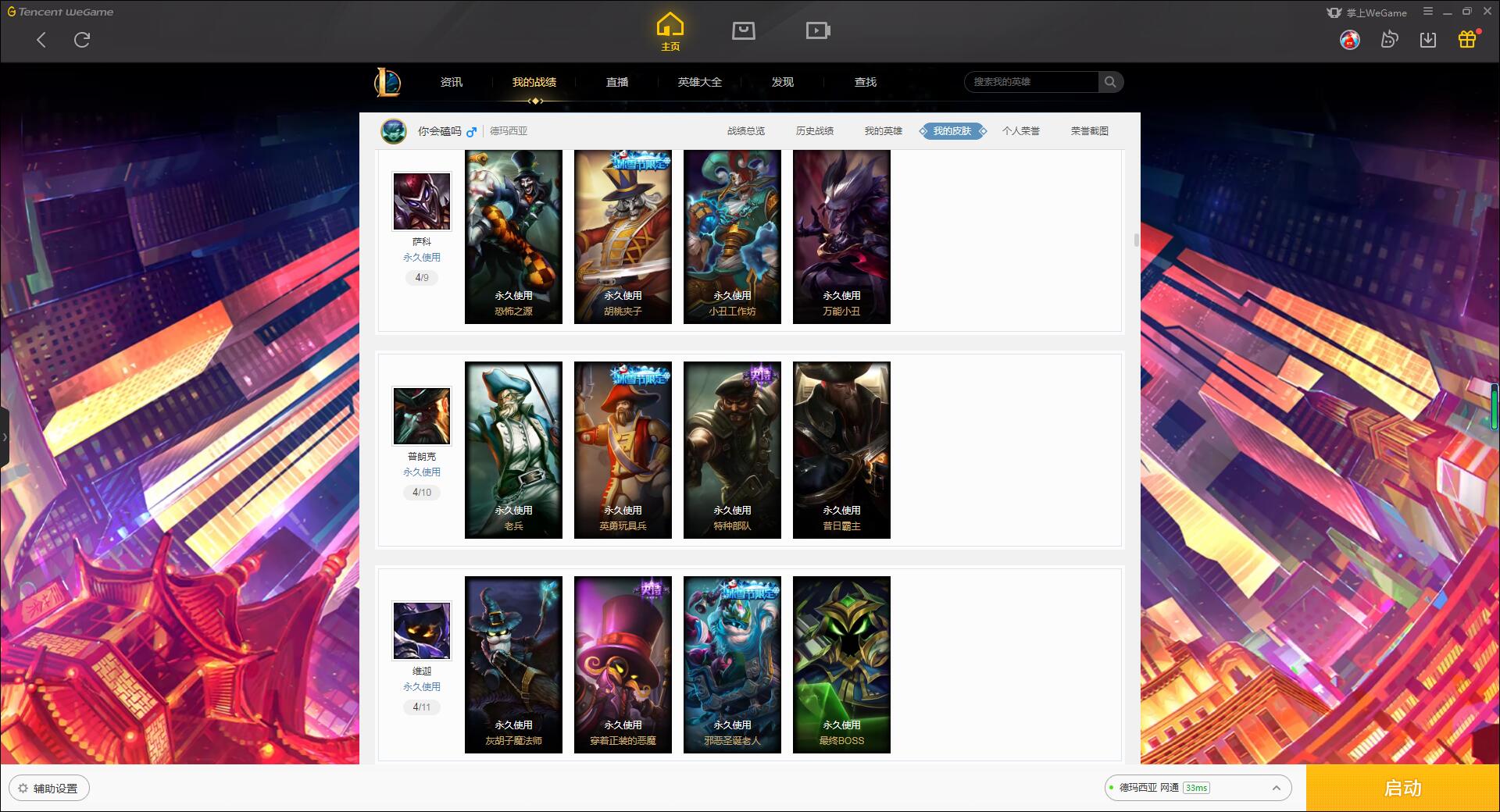The height and width of the screenshot is (812, 1500).
Task: Open the 特种部队 skin card
Action: (x=732, y=450)
